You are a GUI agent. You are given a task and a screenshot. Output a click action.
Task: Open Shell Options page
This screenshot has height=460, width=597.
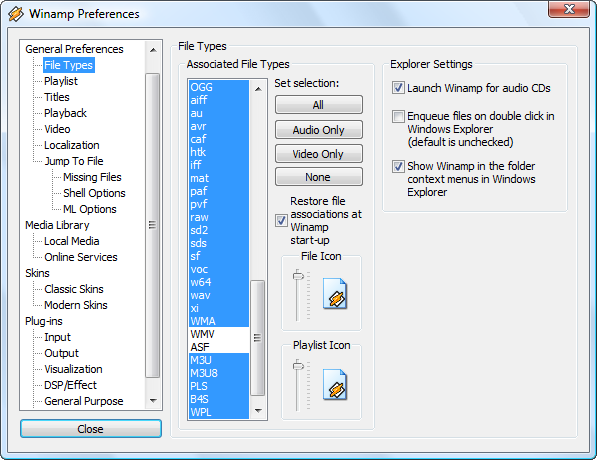(94, 193)
